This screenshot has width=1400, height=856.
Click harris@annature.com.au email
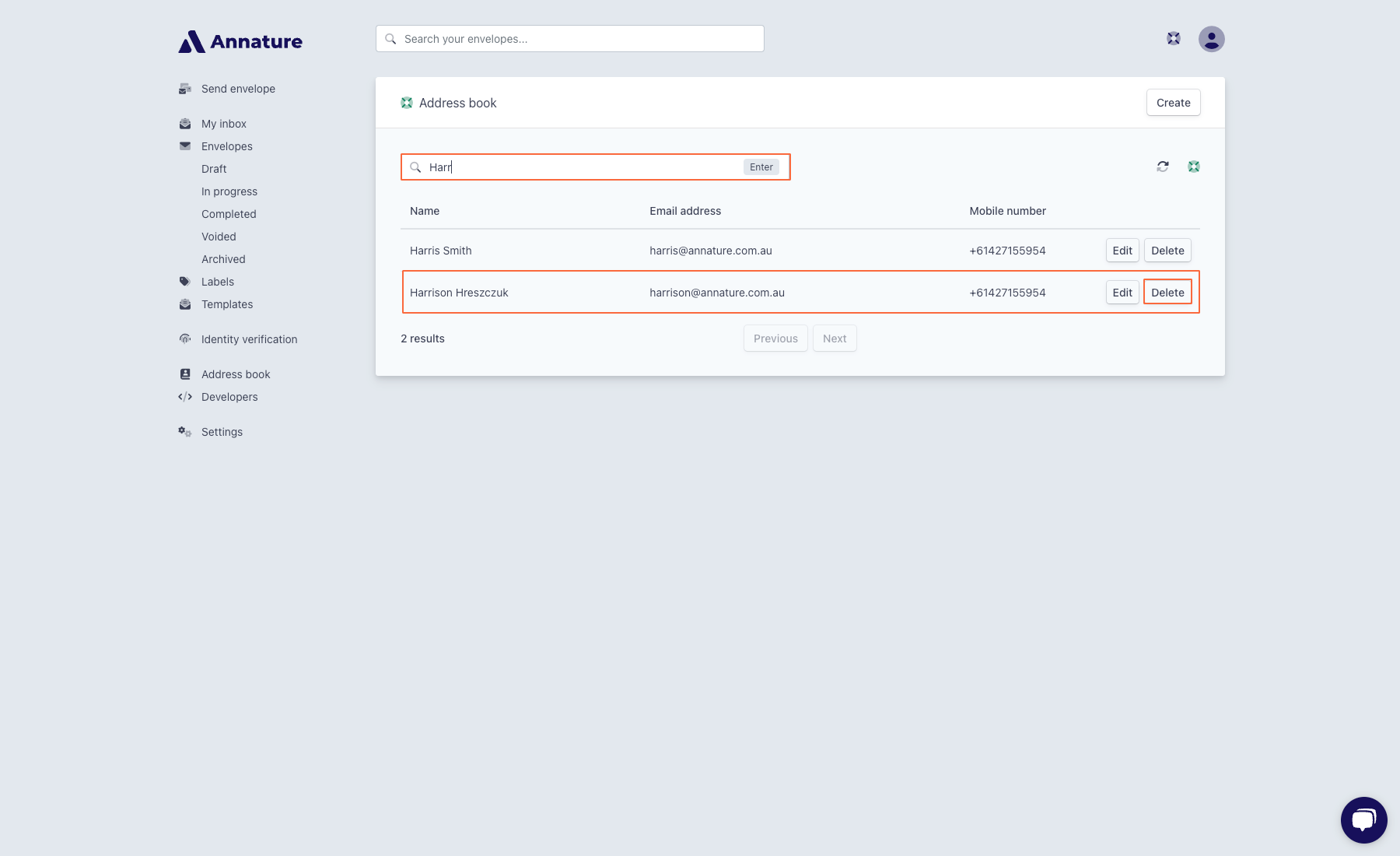pyautogui.click(x=711, y=251)
